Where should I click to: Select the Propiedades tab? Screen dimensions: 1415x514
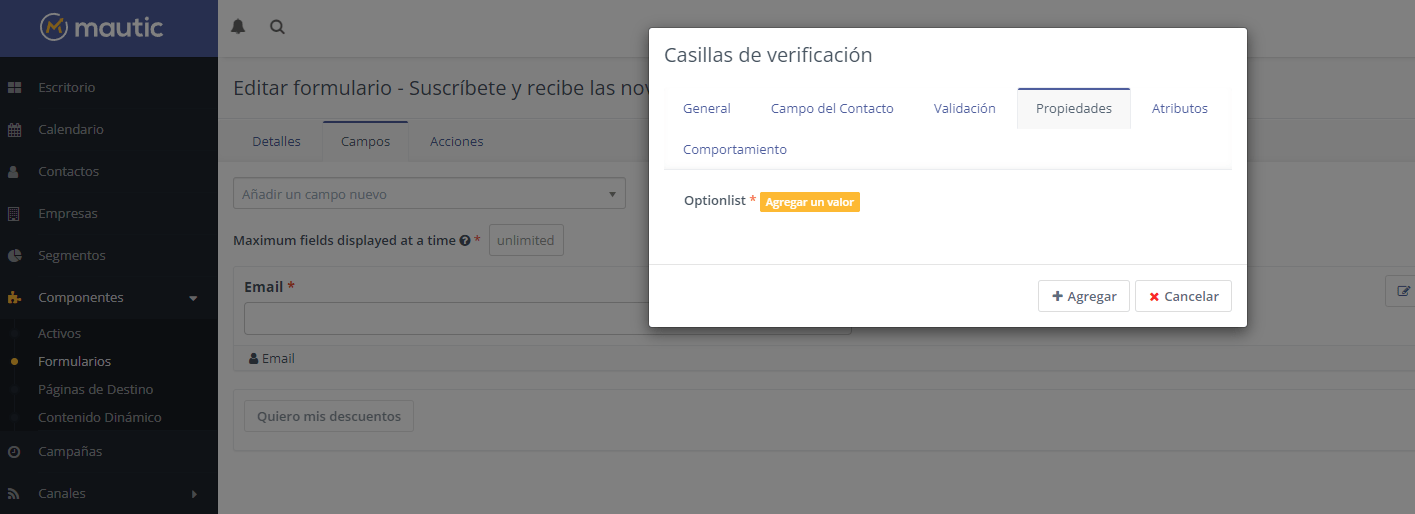pos(1074,108)
